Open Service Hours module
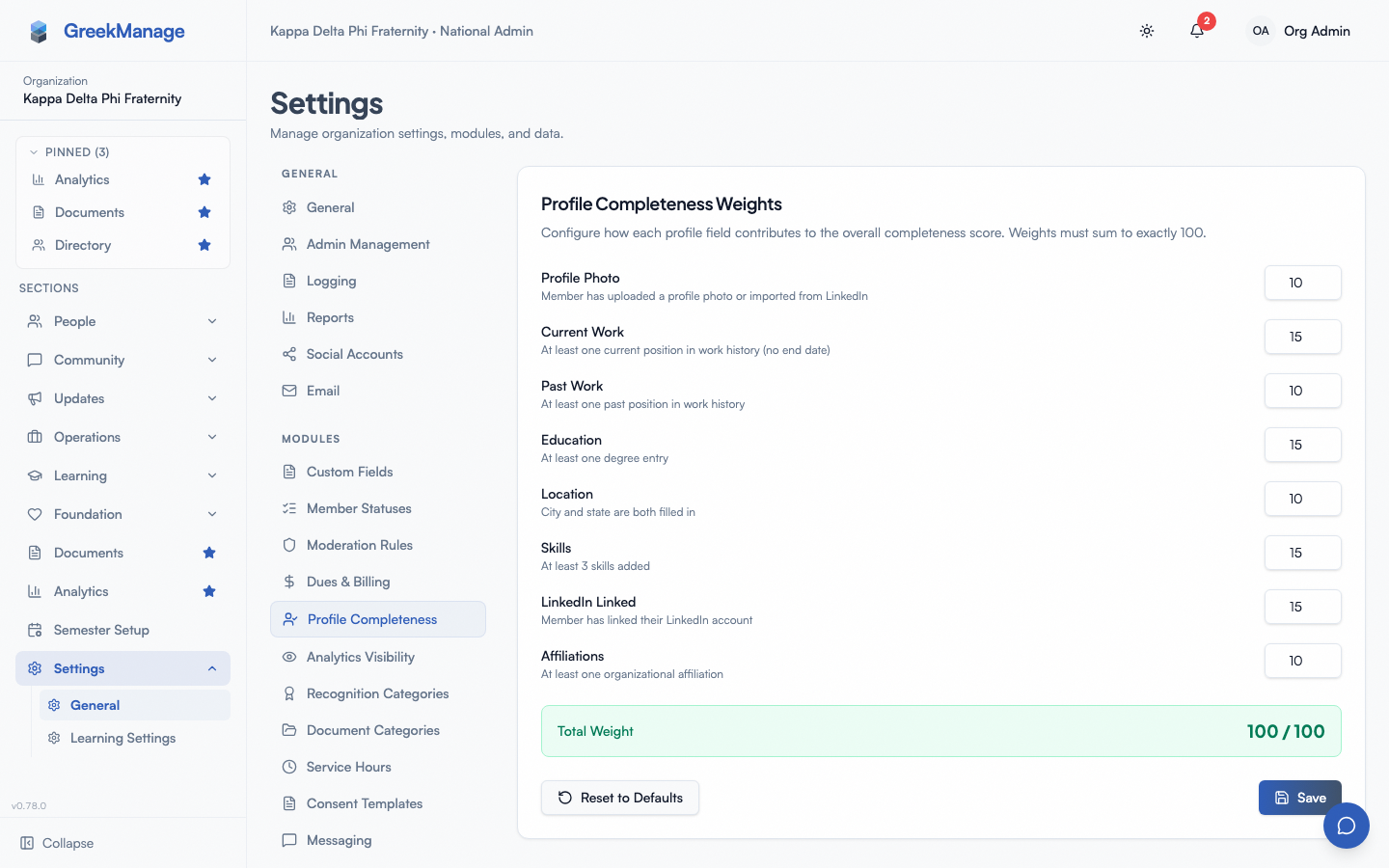 [x=378, y=767]
